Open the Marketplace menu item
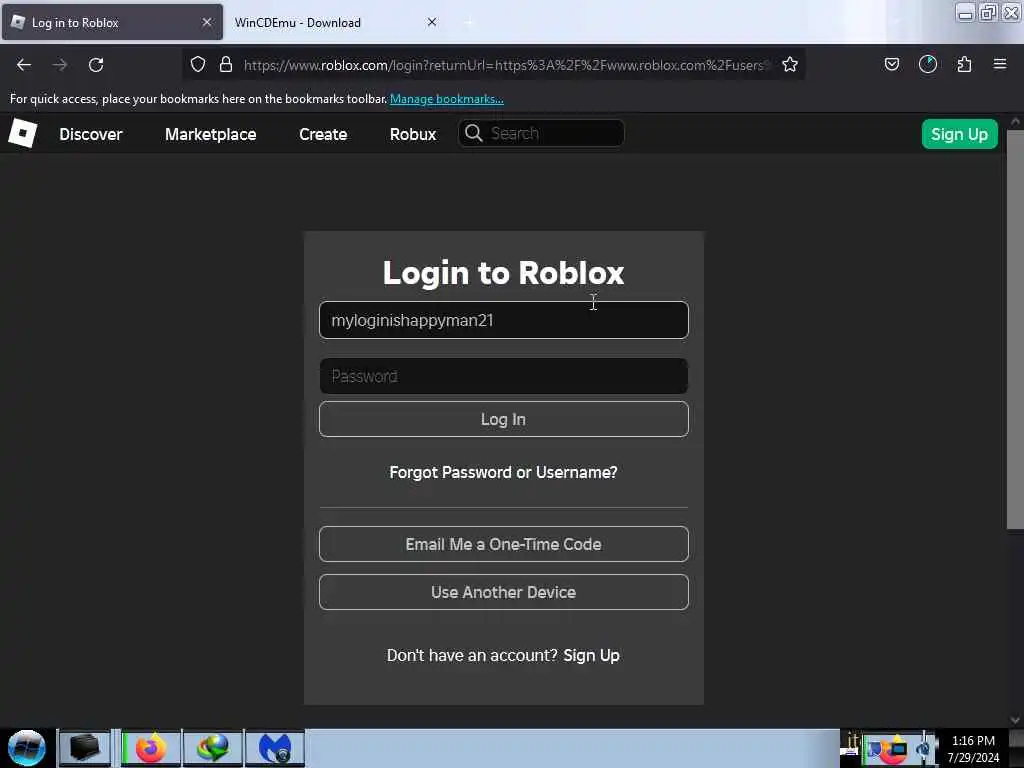1024x768 pixels. (x=210, y=135)
